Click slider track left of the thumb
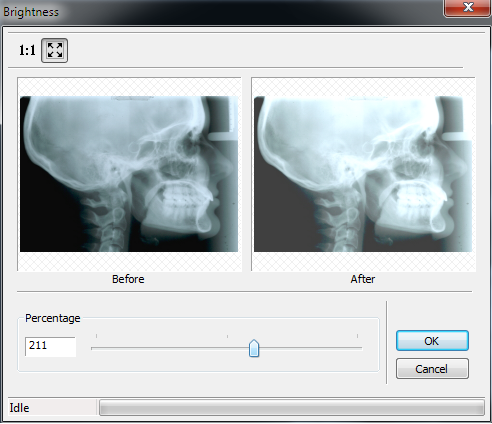Viewport: 492px width, 424px height. tap(170, 348)
